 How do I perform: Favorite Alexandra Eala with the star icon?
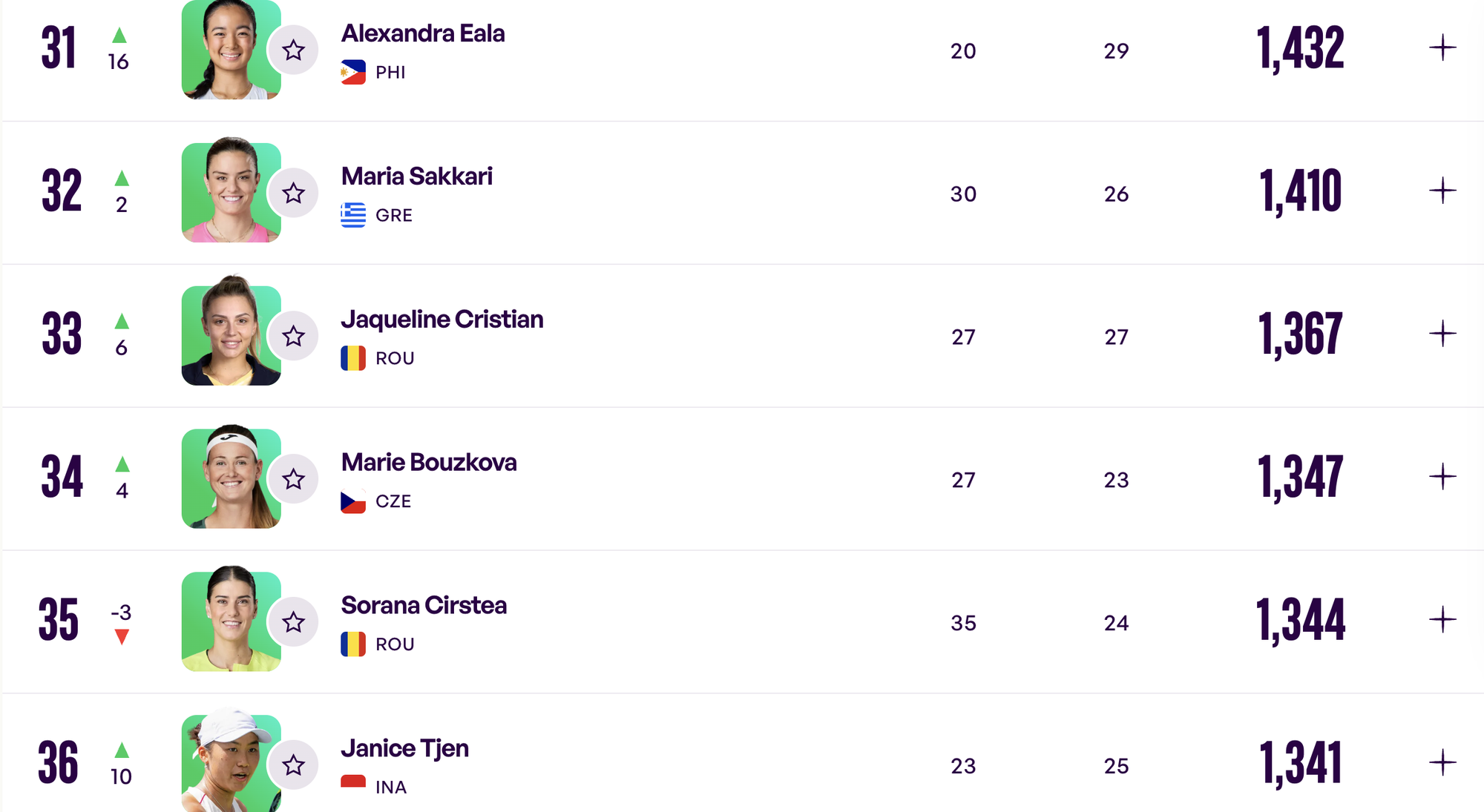click(x=294, y=50)
